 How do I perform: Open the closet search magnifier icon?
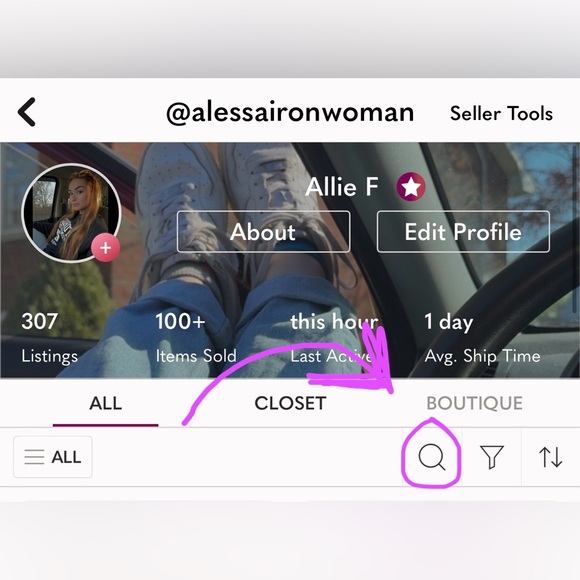click(x=432, y=457)
